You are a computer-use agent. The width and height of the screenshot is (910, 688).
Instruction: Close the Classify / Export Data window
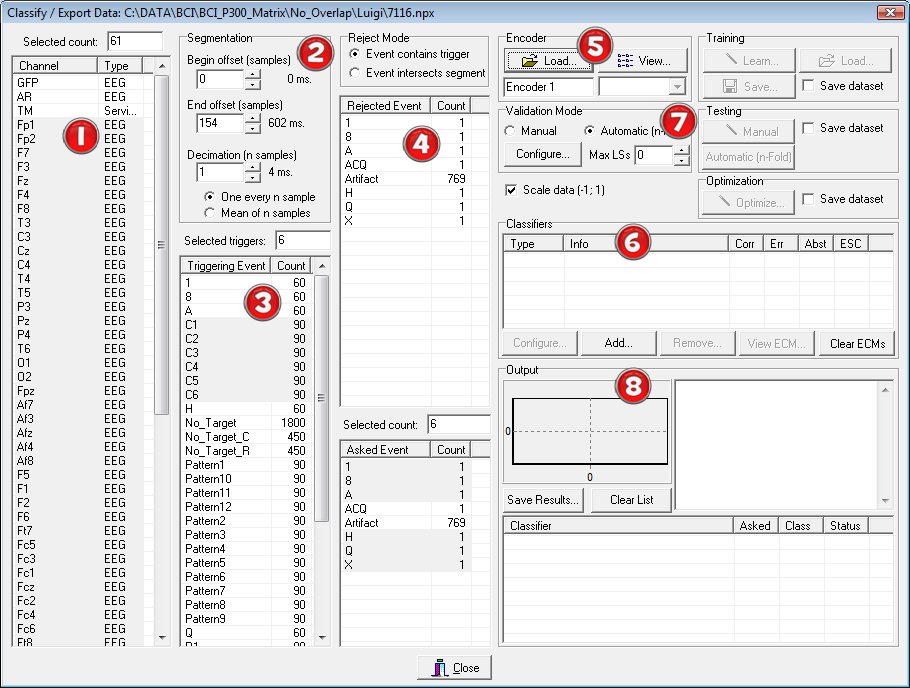(x=890, y=12)
